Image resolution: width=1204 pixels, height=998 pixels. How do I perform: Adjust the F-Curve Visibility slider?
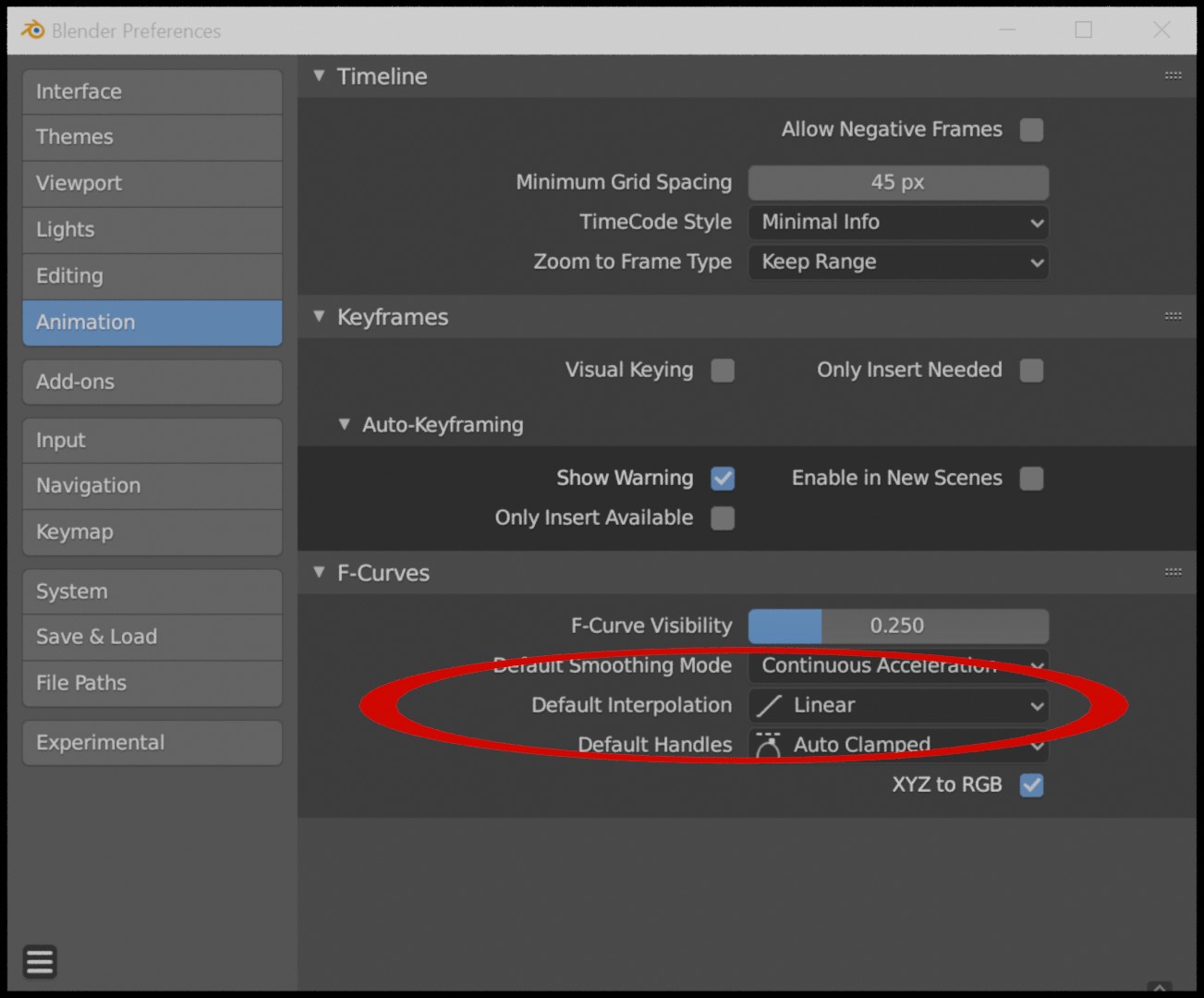click(x=897, y=626)
